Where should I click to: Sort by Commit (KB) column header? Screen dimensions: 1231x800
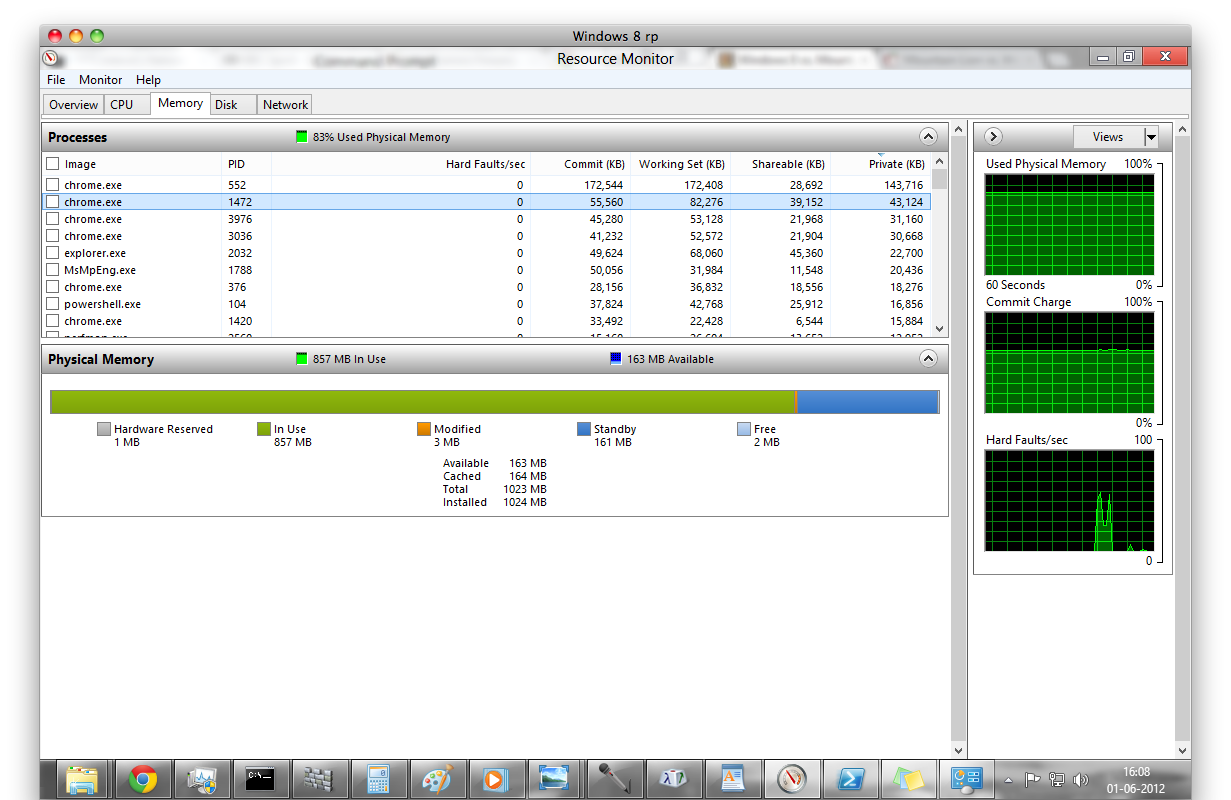point(580,164)
